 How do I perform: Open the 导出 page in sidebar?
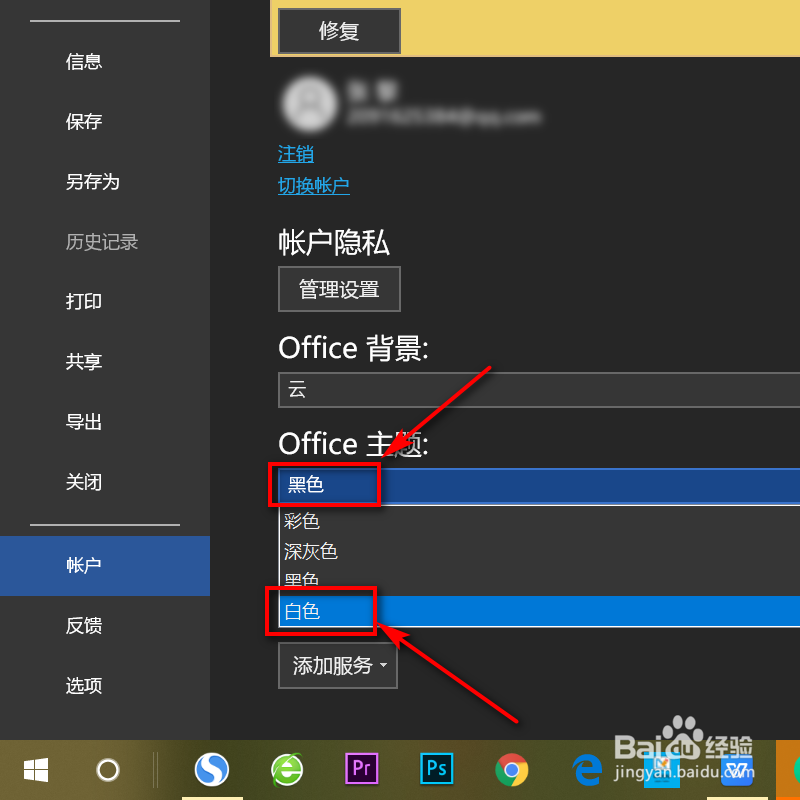pos(84,422)
